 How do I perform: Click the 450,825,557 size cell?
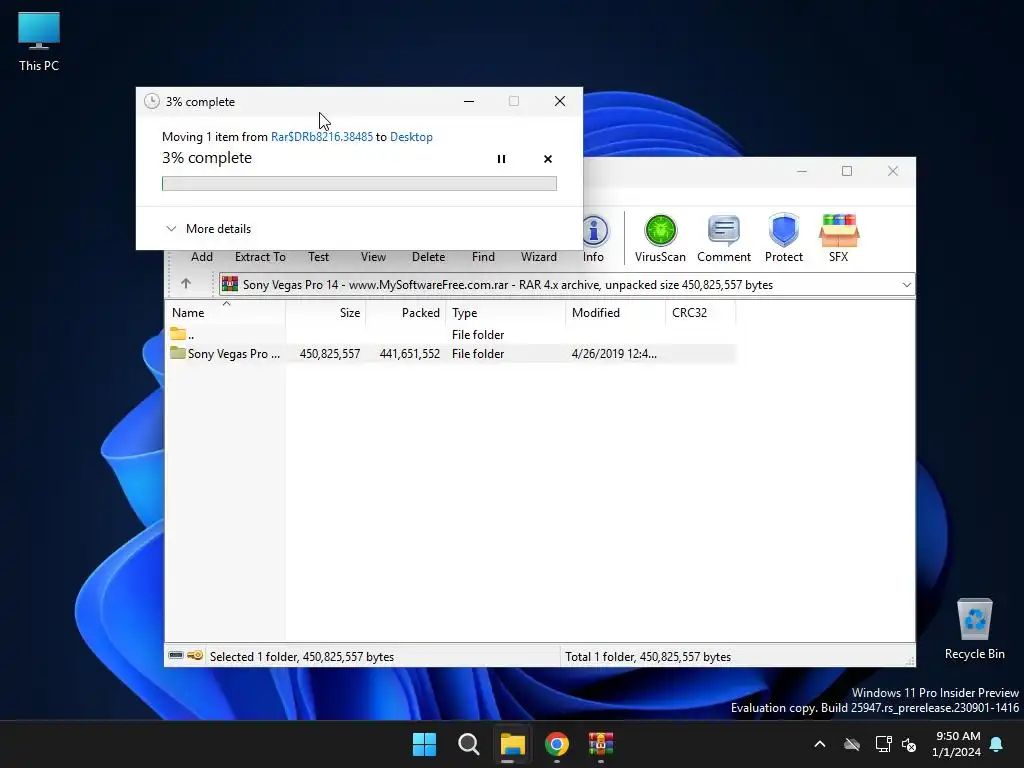(x=330, y=353)
